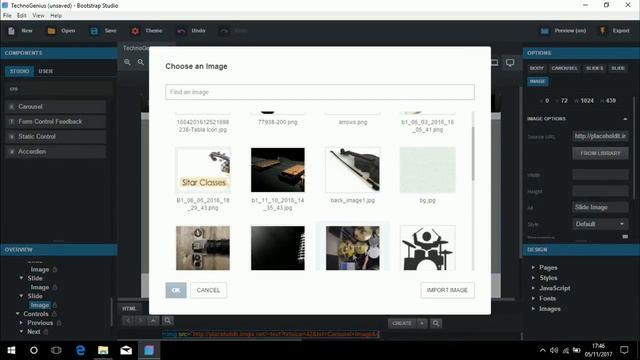Viewport: 640px width, 360px height.
Task: Confirm selection with OK button
Action: 176,290
